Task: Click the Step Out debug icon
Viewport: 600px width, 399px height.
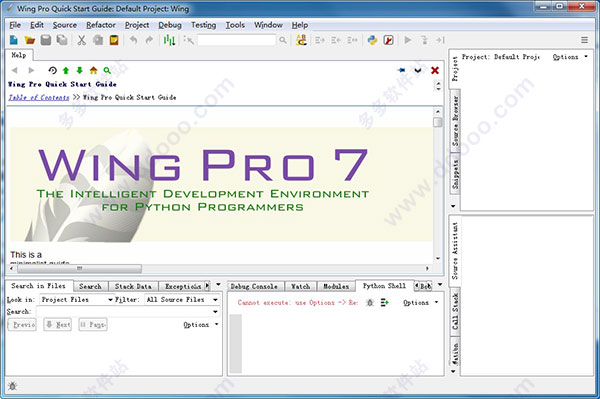Action: pyautogui.click(x=440, y=40)
